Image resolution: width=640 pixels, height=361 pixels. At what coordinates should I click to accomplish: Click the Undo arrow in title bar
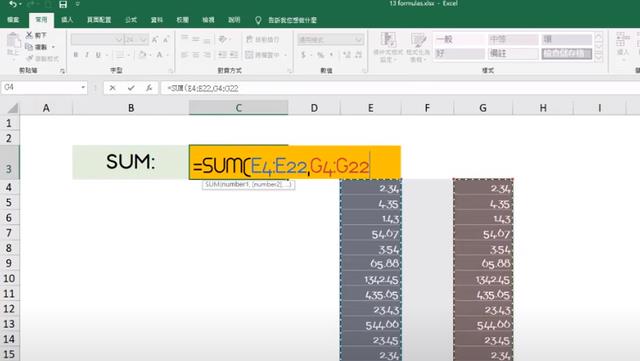[13, 4]
